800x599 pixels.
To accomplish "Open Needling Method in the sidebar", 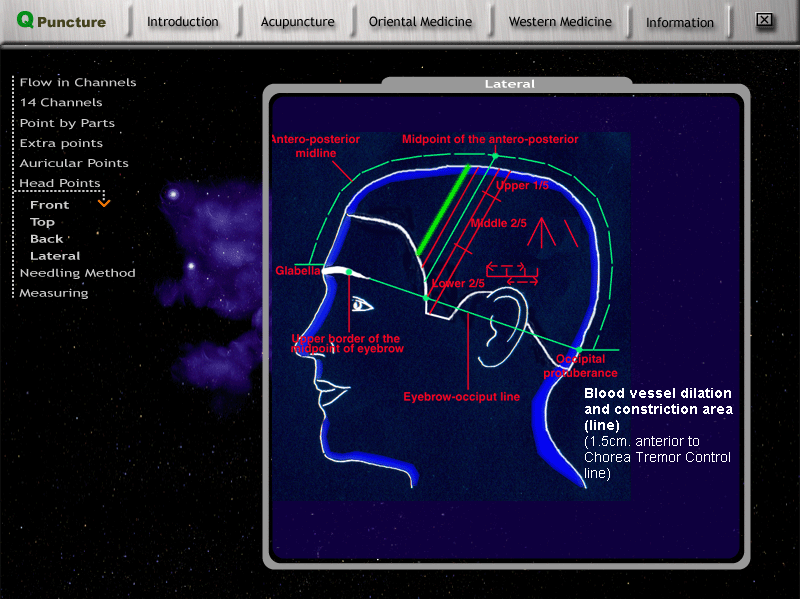I will pyautogui.click(x=77, y=273).
